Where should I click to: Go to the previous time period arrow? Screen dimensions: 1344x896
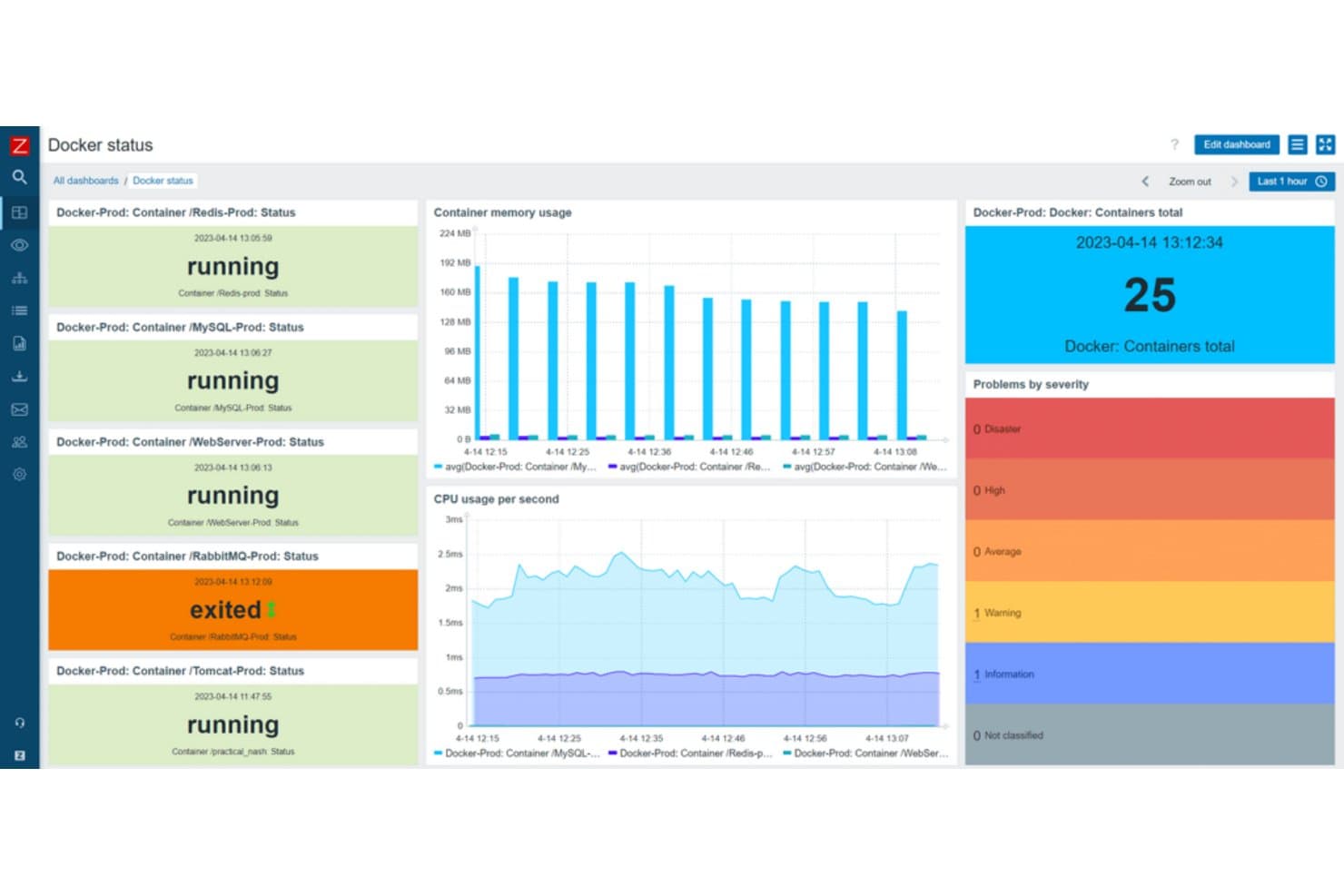(x=1145, y=182)
